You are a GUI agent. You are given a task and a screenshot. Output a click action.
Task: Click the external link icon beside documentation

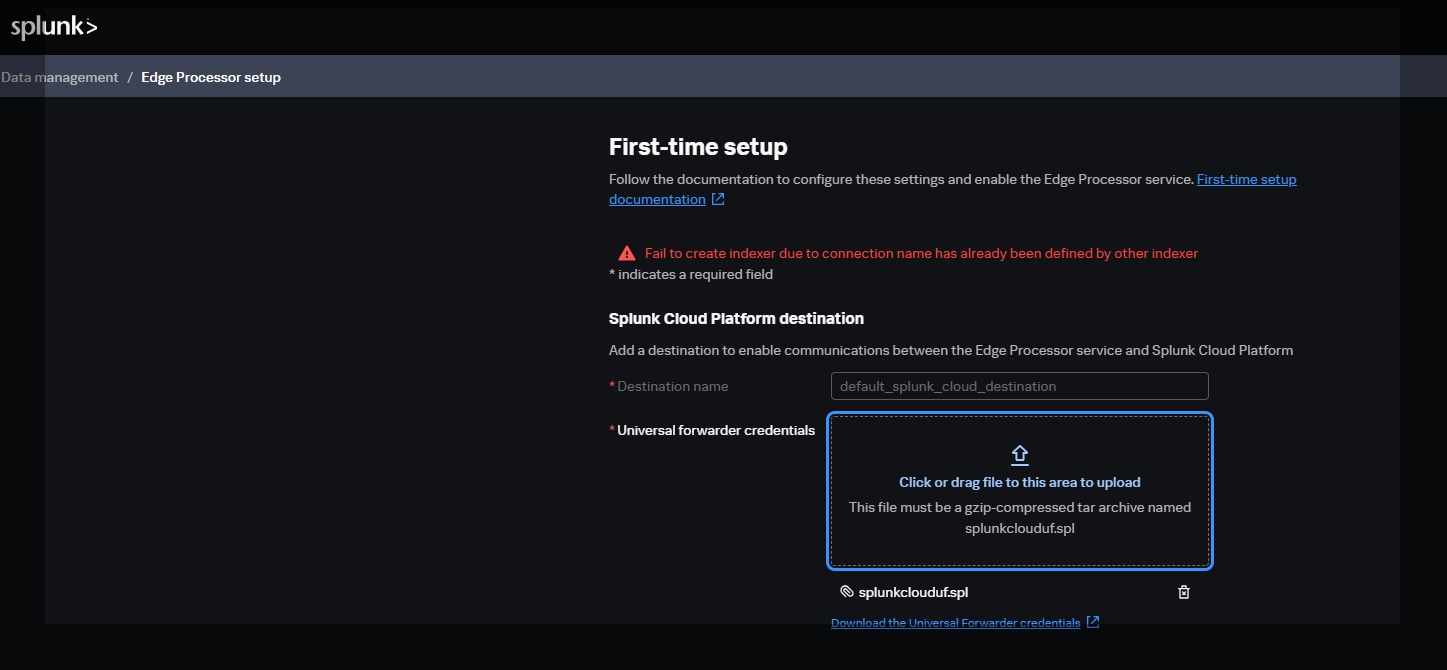(718, 199)
